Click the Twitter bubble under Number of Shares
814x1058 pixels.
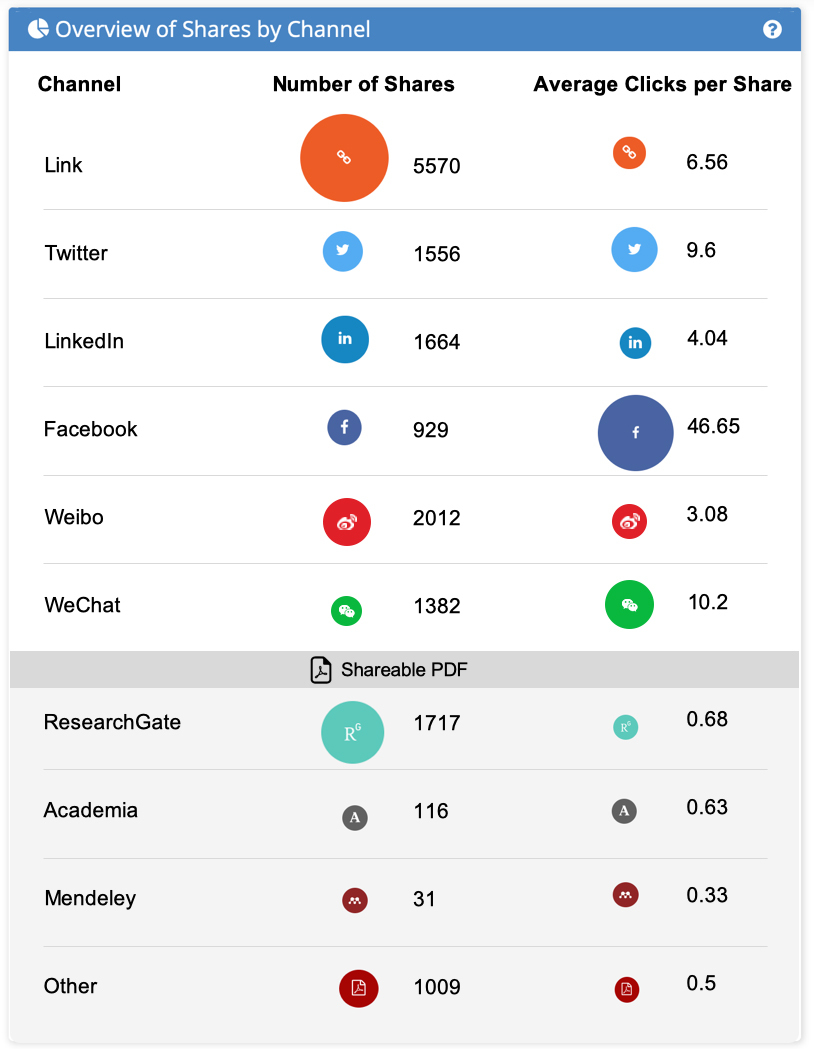[343, 251]
